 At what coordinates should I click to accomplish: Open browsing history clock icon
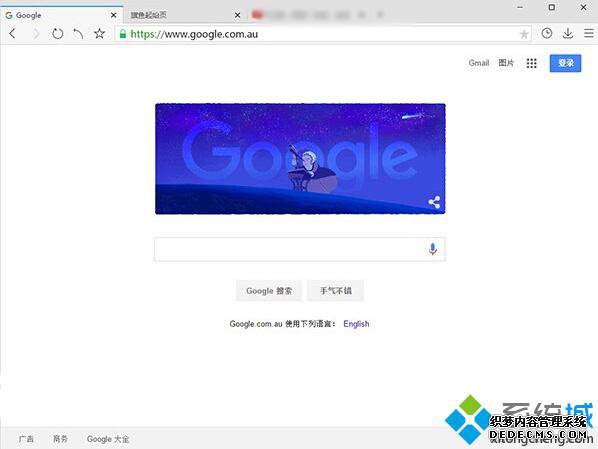tap(547, 34)
